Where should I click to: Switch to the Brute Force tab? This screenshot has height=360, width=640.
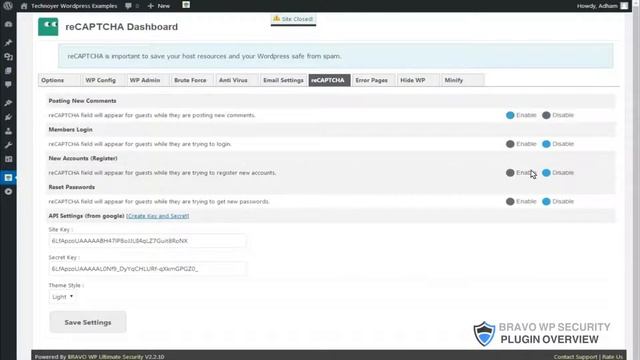[190, 80]
